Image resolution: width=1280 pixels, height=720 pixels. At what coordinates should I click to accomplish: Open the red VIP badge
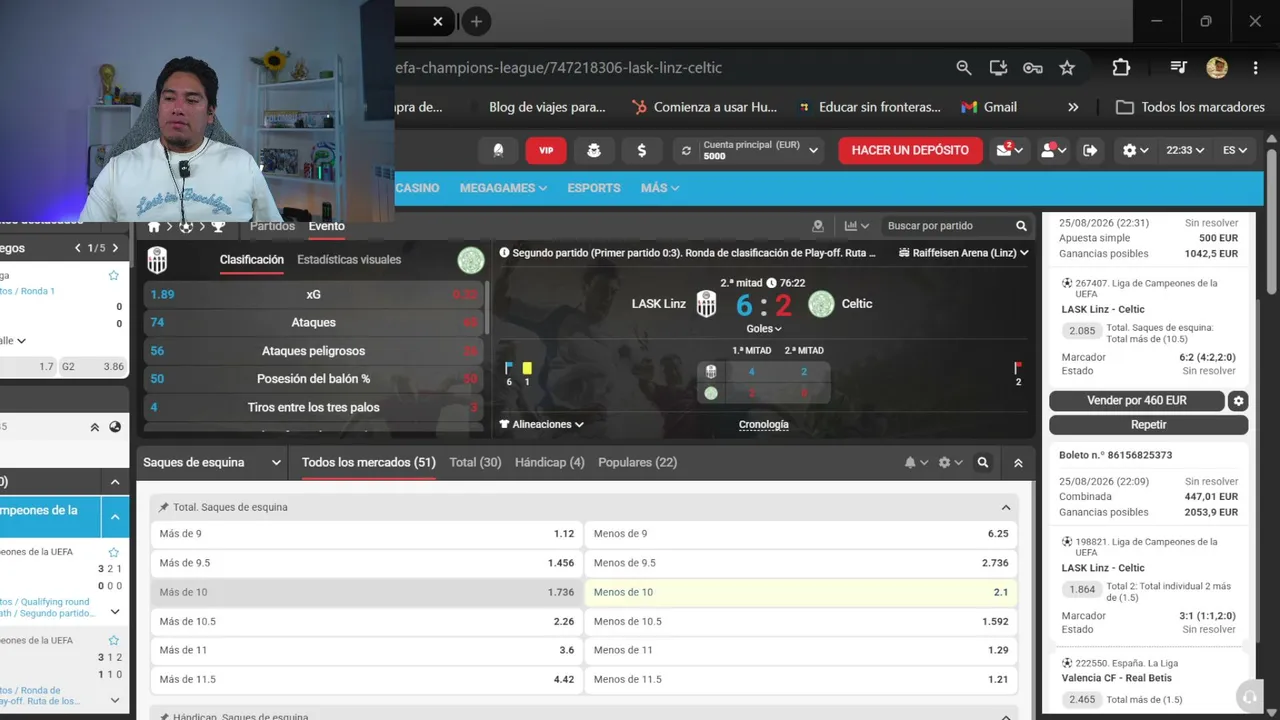click(546, 150)
